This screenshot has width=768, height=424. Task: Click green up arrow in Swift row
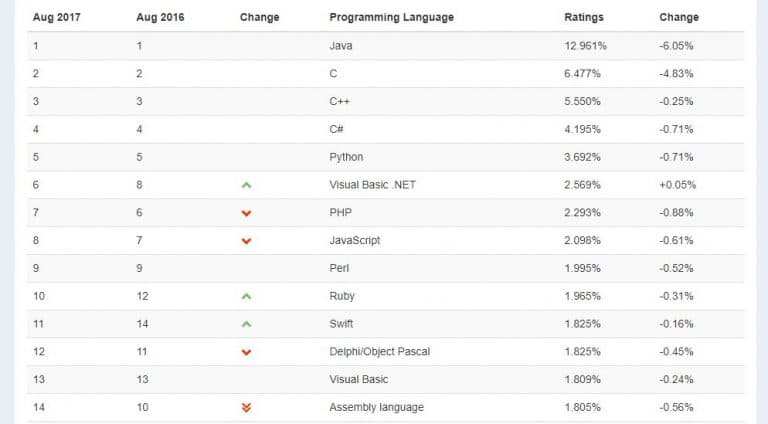click(x=246, y=324)
